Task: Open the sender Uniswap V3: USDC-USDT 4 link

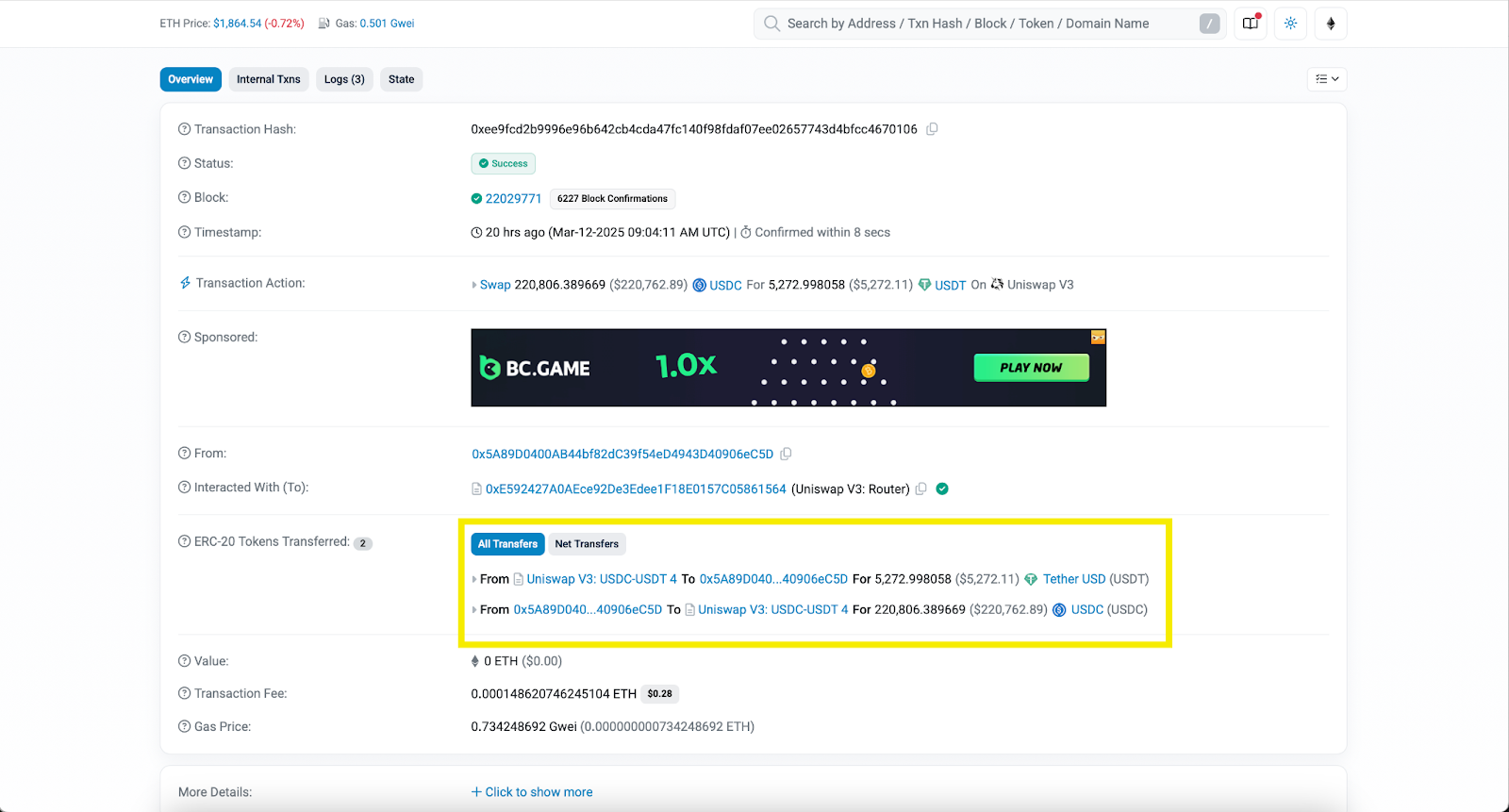Action: pyautogui.click(x=602, y=579)
